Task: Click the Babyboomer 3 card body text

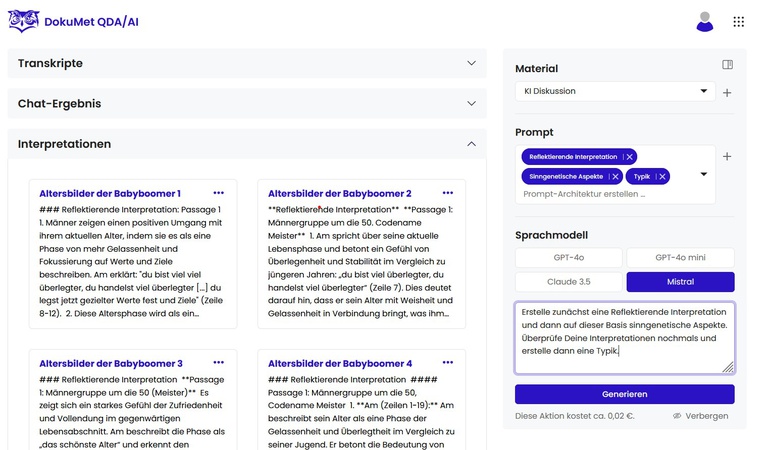Action: [x=132, y=412]
